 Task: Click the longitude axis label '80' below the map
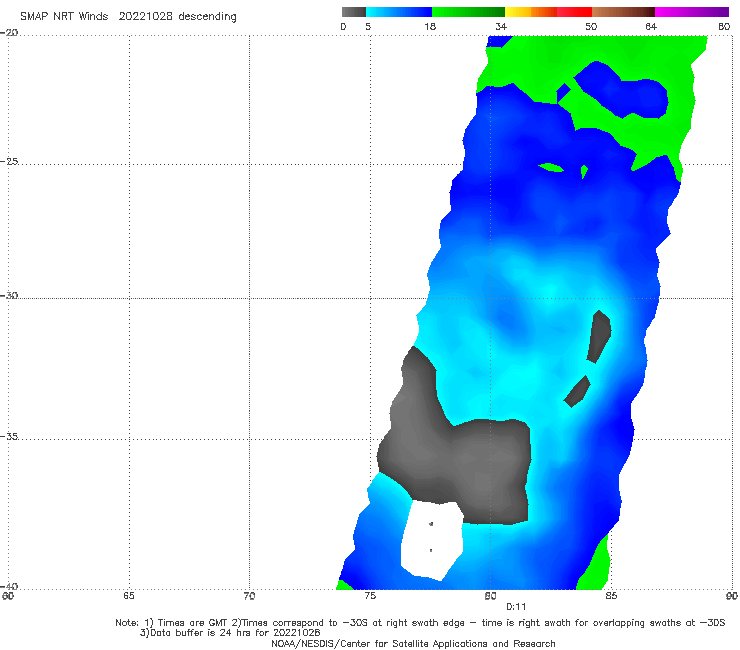coord(490,596)
